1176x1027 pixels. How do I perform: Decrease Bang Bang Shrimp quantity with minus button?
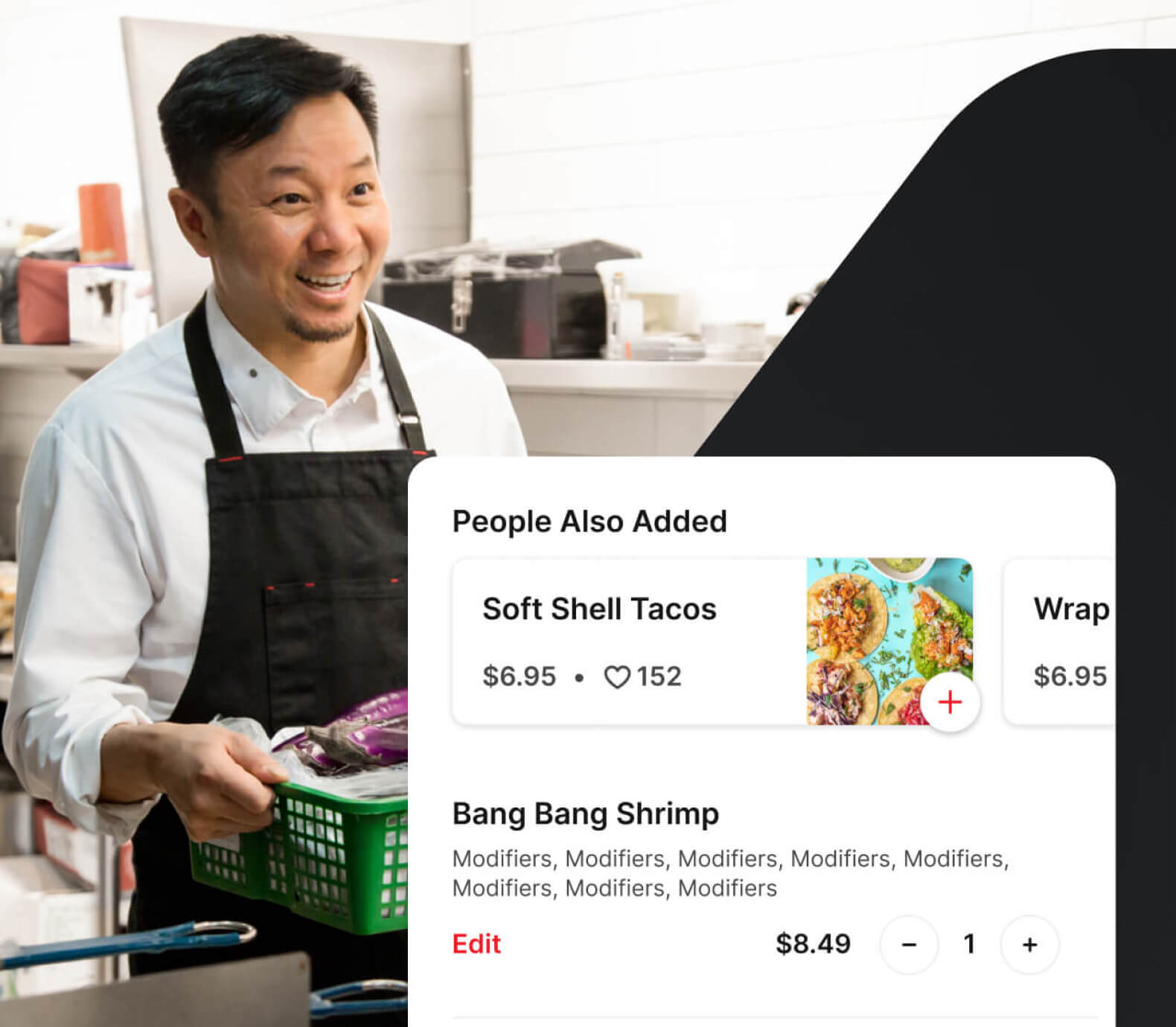[x=909, y=944]
